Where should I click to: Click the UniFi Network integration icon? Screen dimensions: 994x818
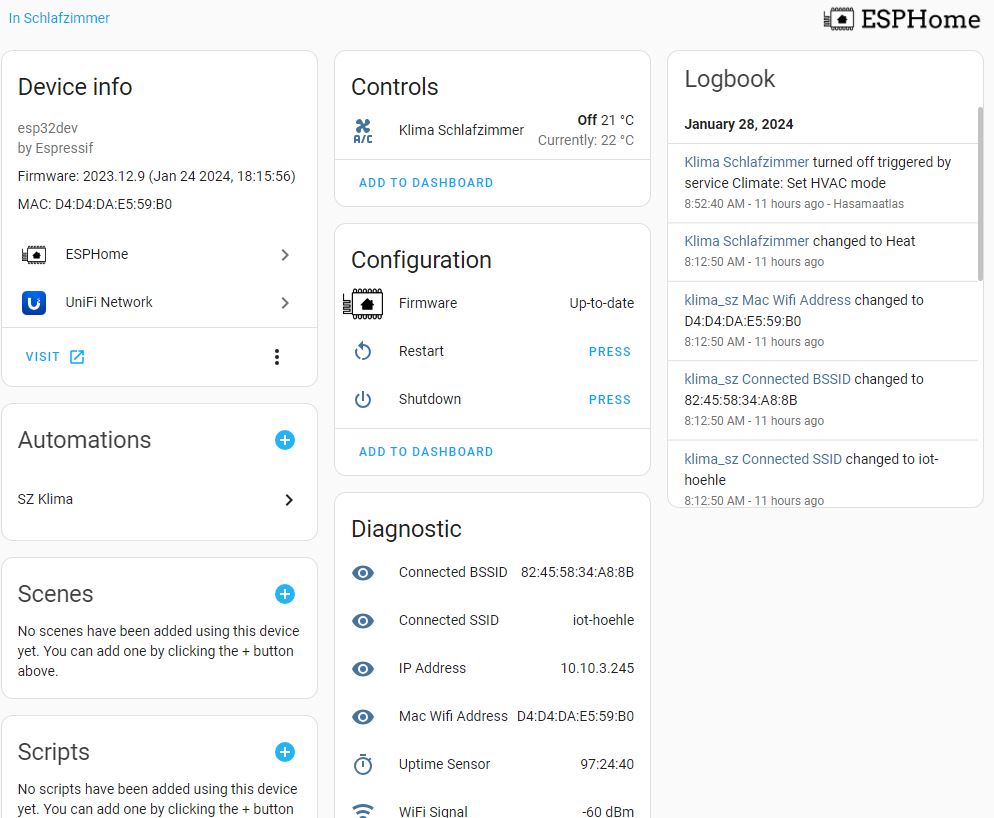pyautogui.click(x=34, y=302)
